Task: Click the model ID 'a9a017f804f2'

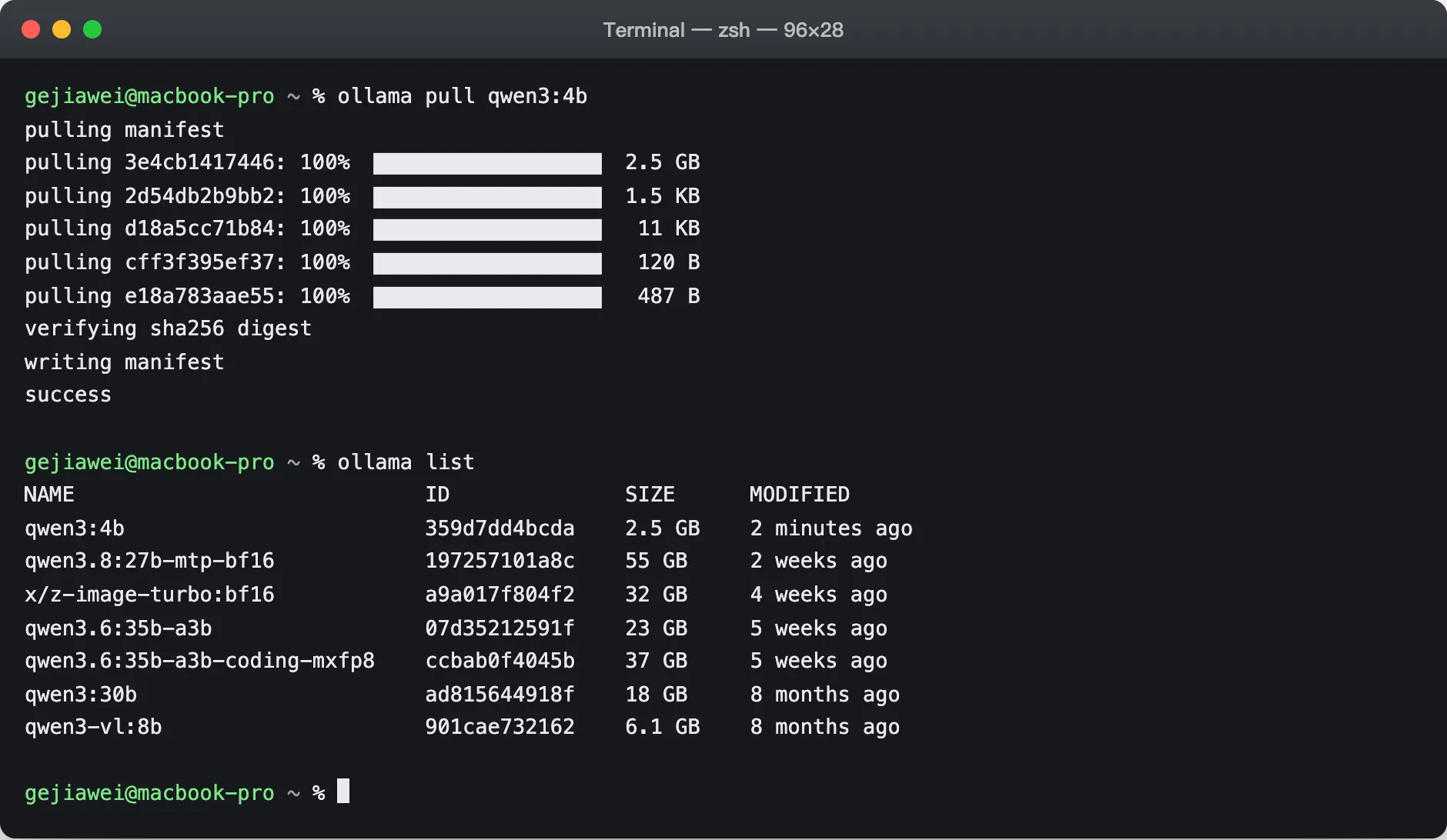Action: coord(500,595)
